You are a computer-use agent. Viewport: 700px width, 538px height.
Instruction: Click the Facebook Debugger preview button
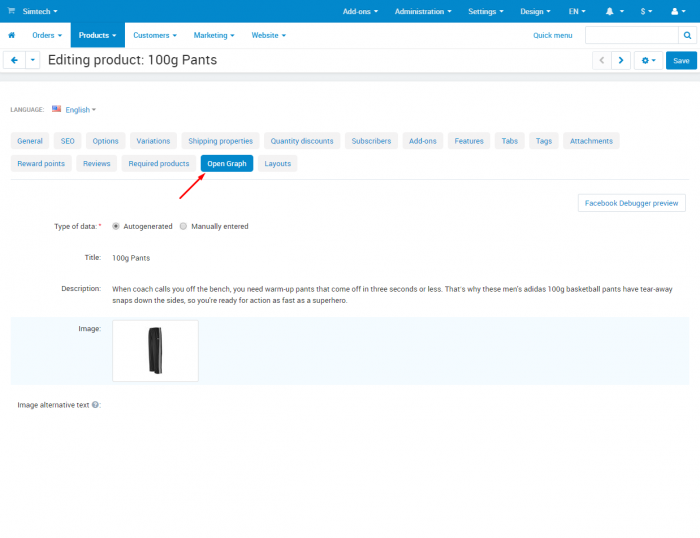631,203
